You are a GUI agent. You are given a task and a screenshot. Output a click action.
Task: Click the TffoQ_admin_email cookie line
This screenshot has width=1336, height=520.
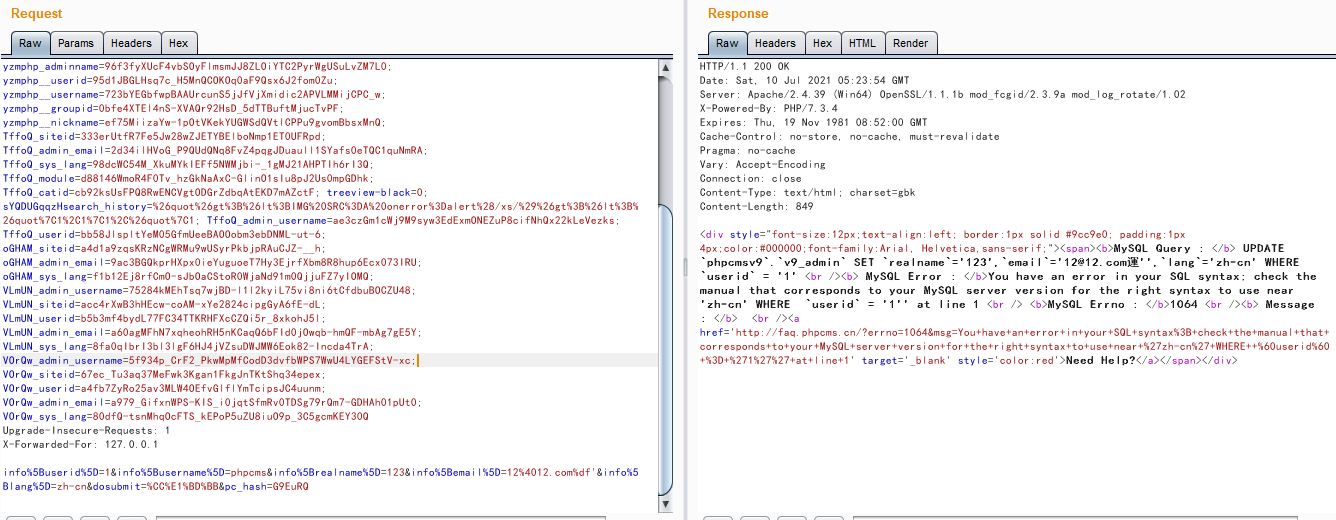click(x=215, y=150)
